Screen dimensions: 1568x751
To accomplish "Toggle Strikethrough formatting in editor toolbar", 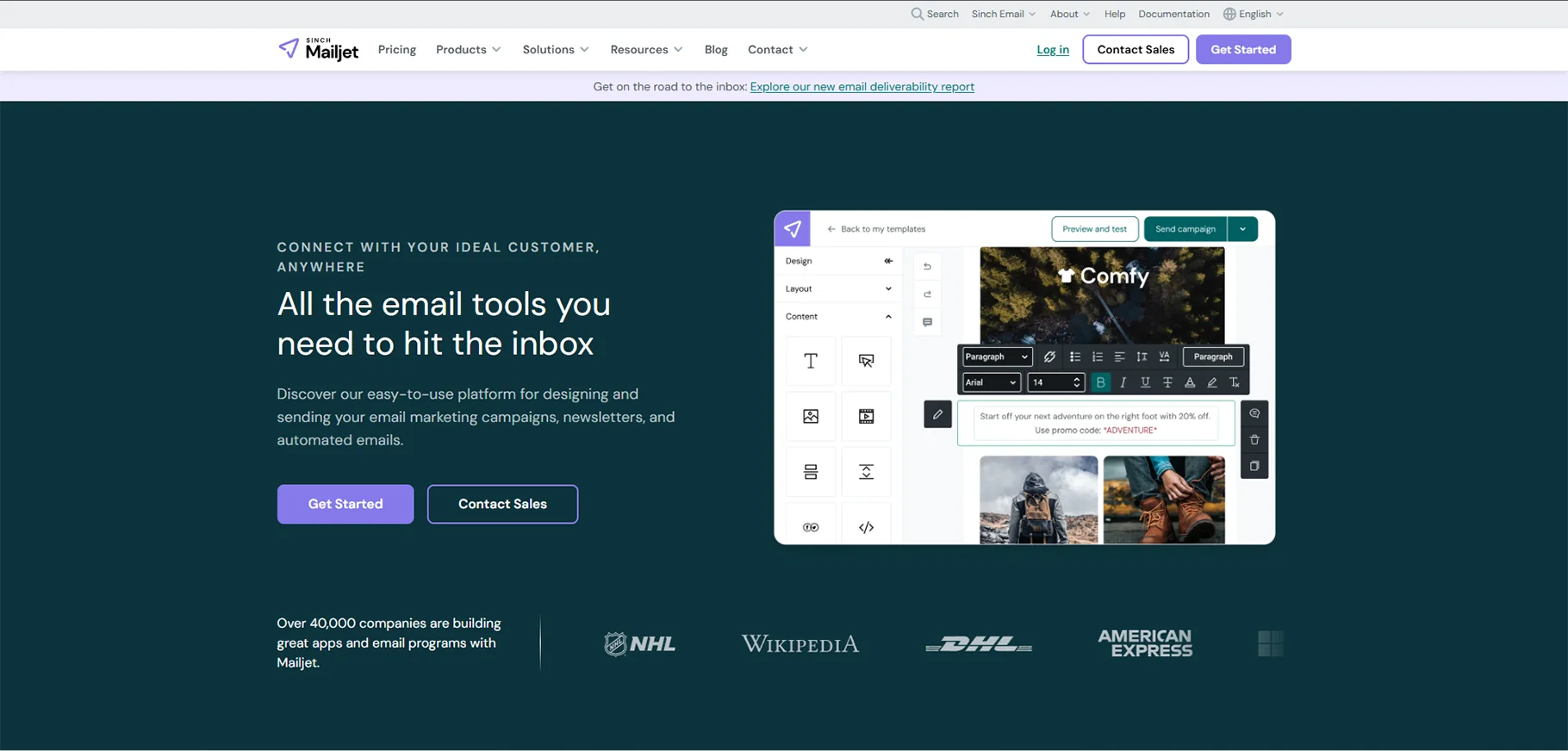I will coord(1167,382).
